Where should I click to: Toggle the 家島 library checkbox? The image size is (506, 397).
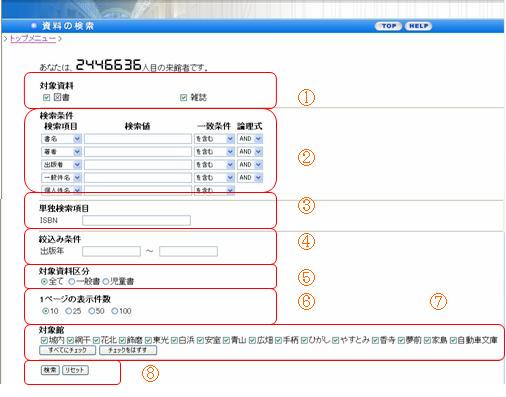point(427,340)
